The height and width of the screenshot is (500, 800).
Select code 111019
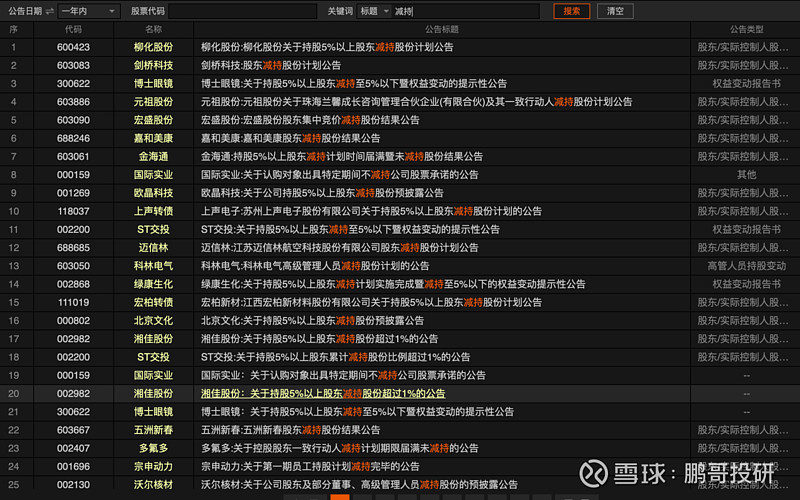tap(73, 303)
